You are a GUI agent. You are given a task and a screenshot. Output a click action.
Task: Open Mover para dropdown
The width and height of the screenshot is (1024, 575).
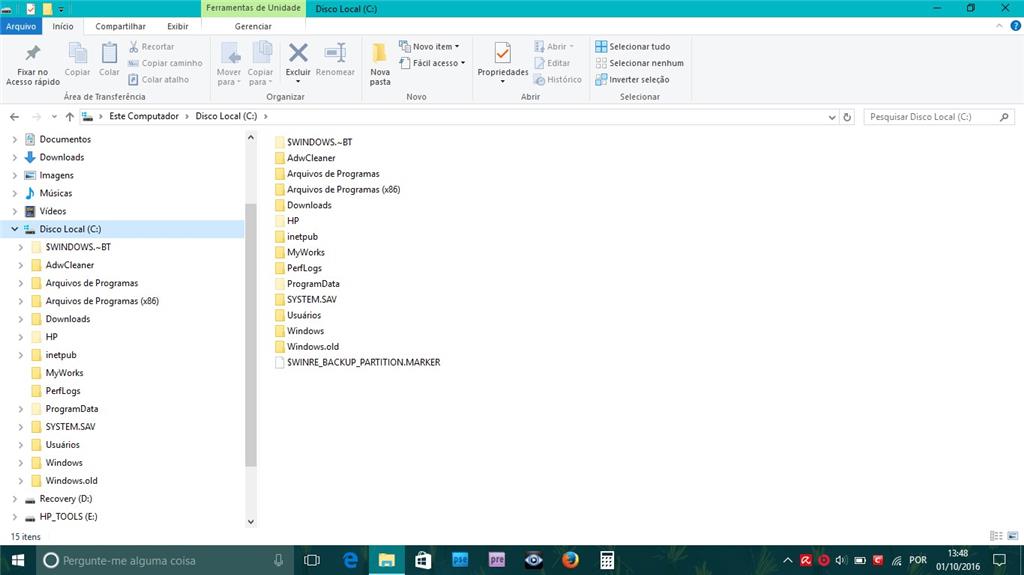229,77
